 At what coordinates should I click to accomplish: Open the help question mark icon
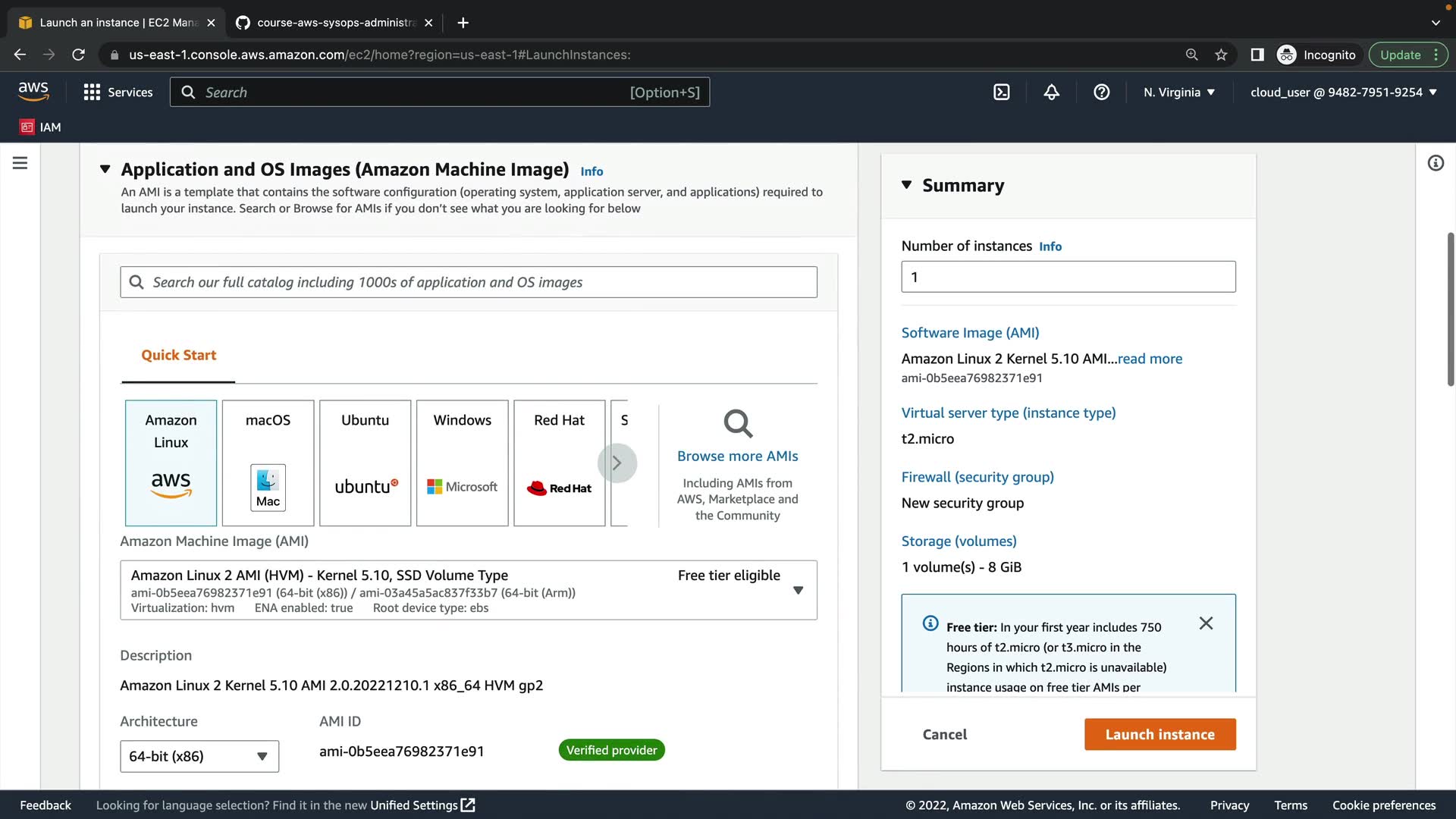tap(1101, 93)
